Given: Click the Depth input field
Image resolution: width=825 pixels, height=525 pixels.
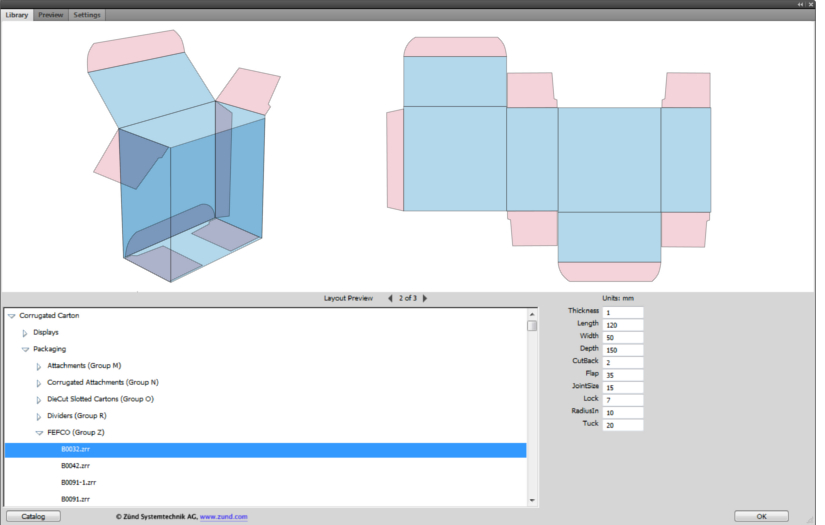Looking at the screenshot, I should click(622, 350).
